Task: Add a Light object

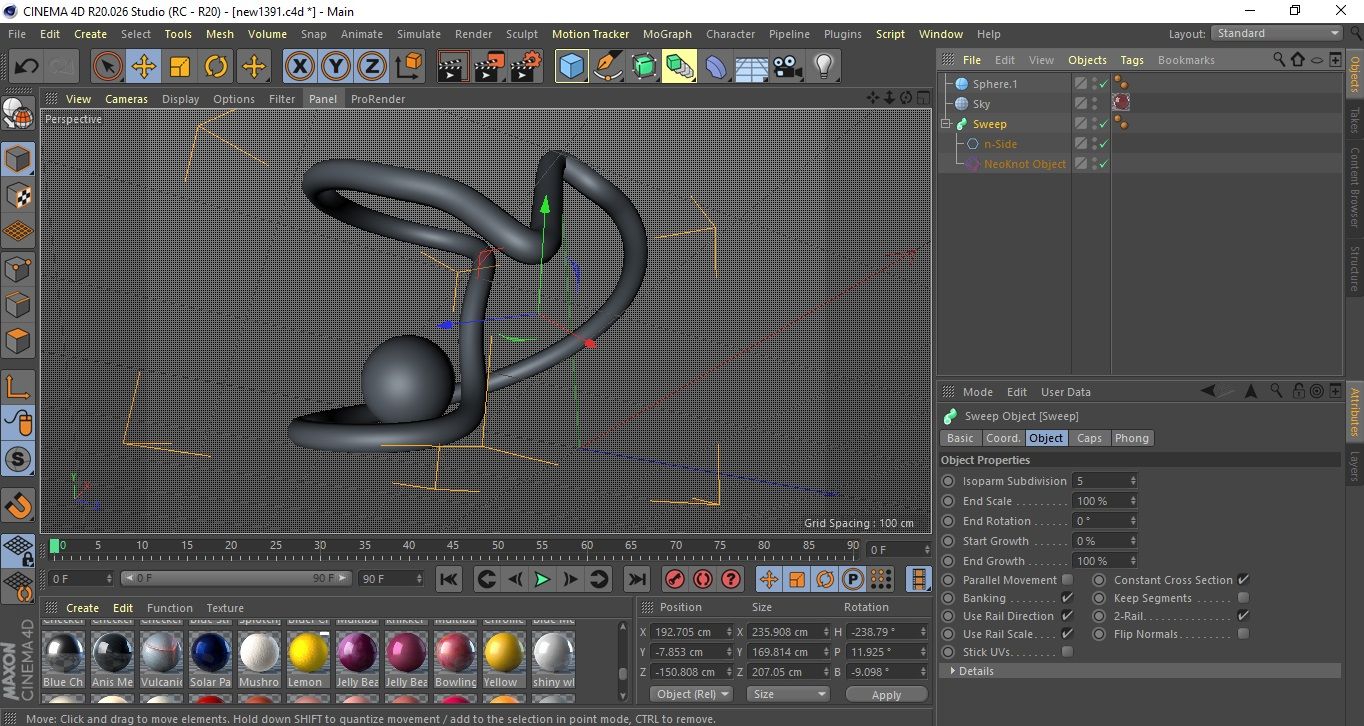Action: click(823, 67)
